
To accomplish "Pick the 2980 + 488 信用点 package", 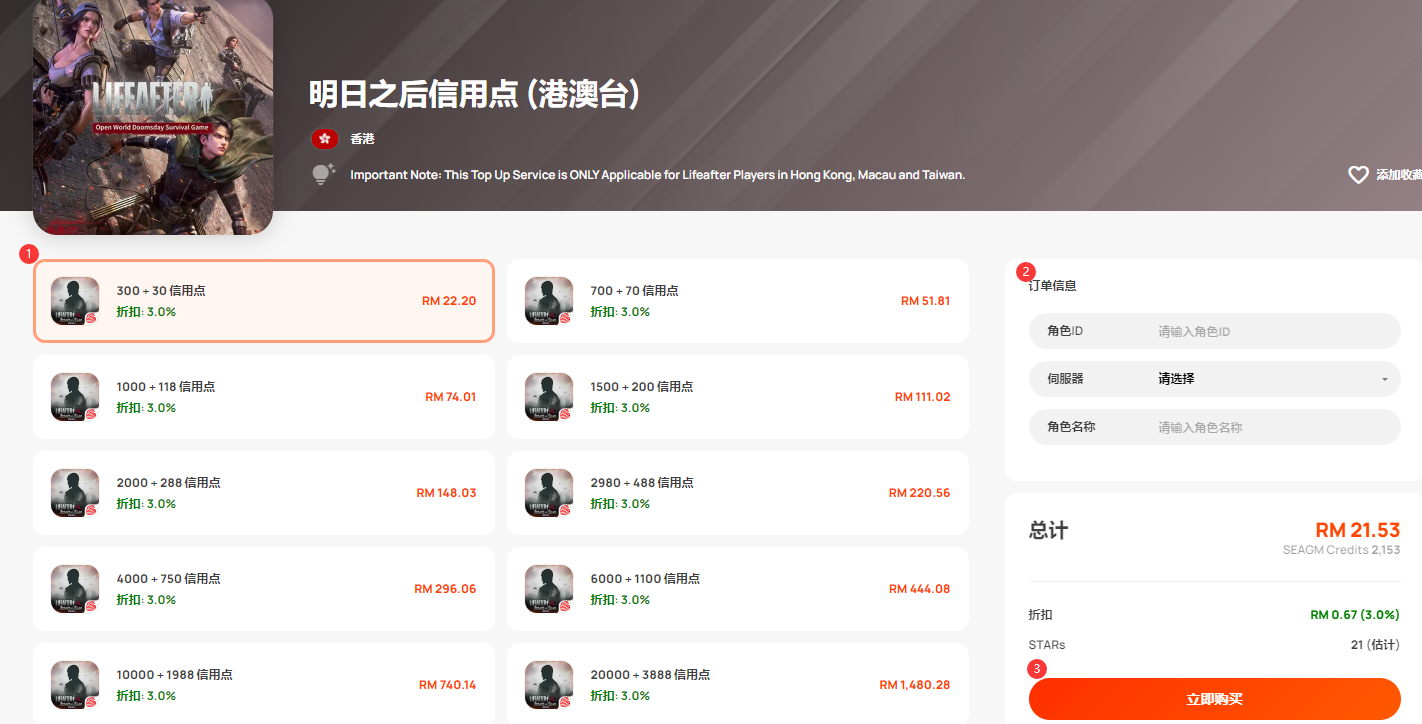I will (x=738, y=493).
